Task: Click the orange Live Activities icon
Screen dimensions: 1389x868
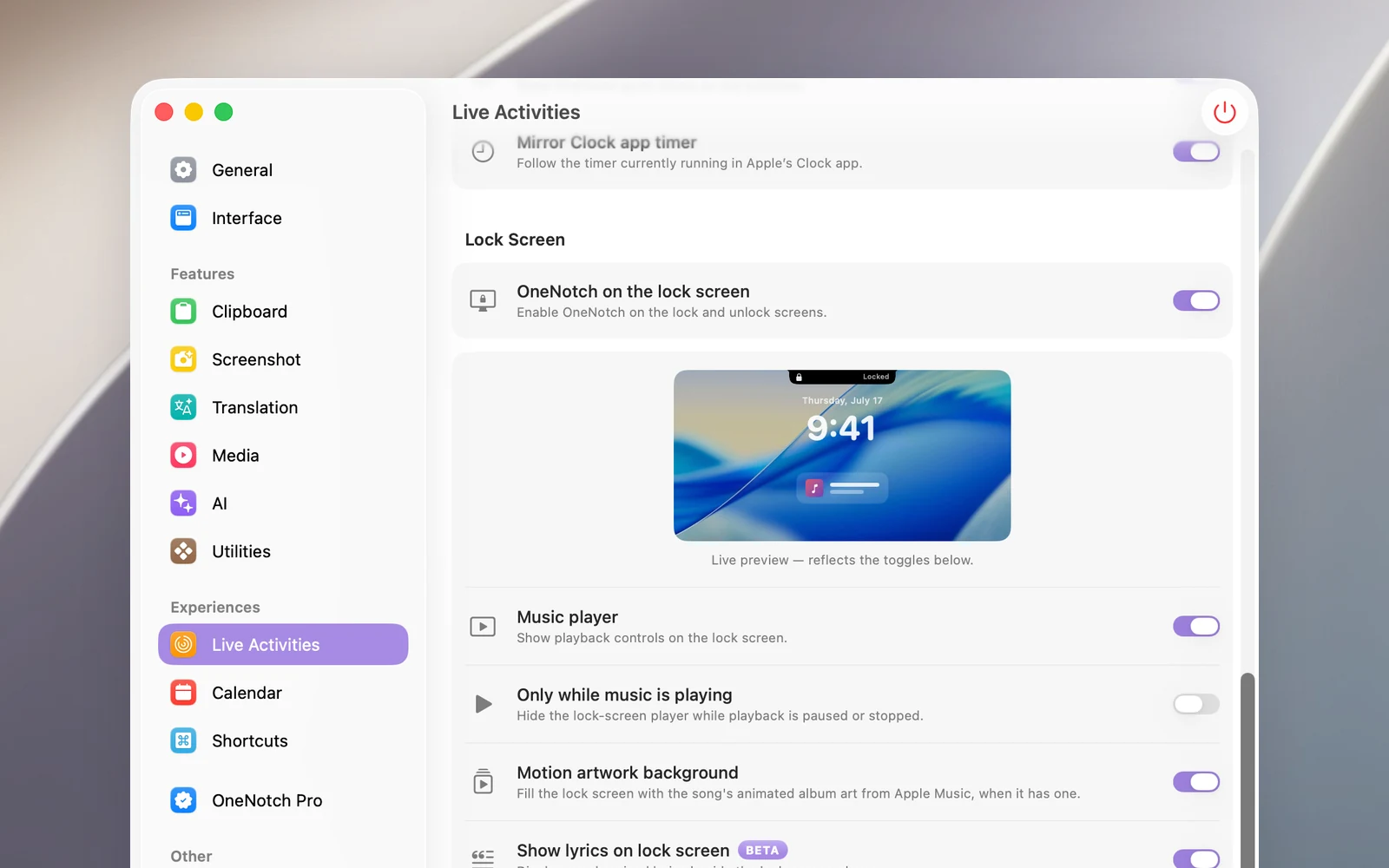Action: pos(183,644)
